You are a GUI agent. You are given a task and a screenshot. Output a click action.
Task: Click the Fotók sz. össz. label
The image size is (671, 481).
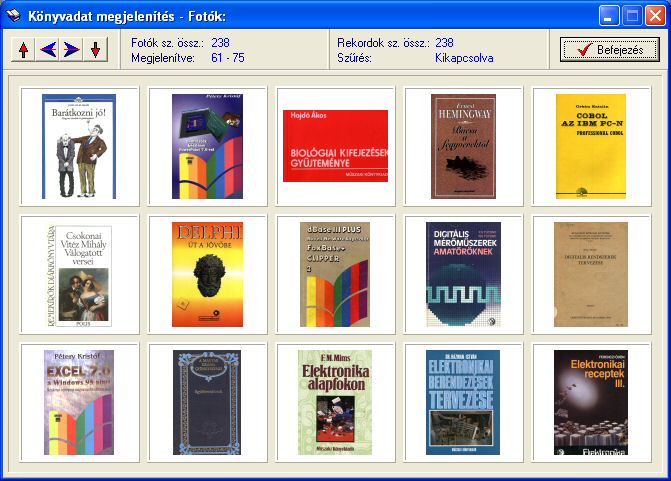tap(168, 43)
